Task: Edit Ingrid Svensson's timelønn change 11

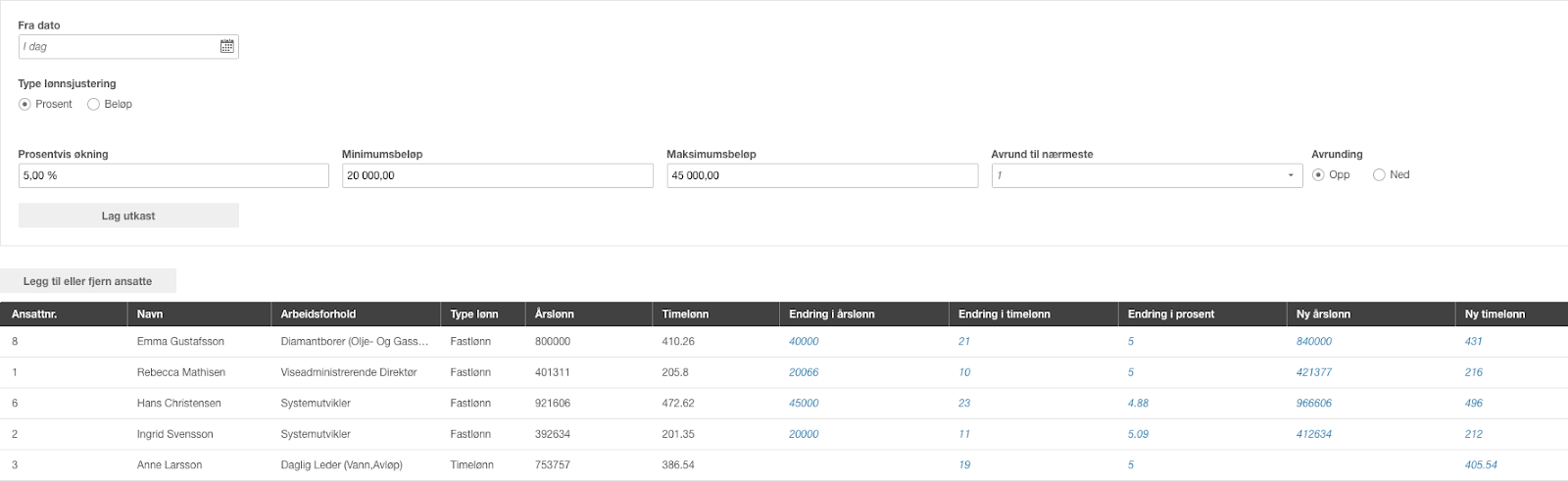Action: [x=964, y=434]
